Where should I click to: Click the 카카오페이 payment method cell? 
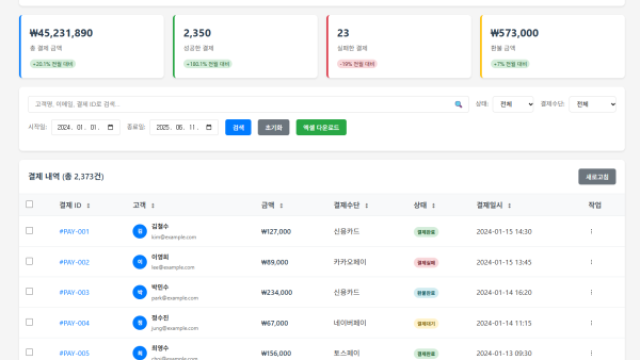coord(350,262)
